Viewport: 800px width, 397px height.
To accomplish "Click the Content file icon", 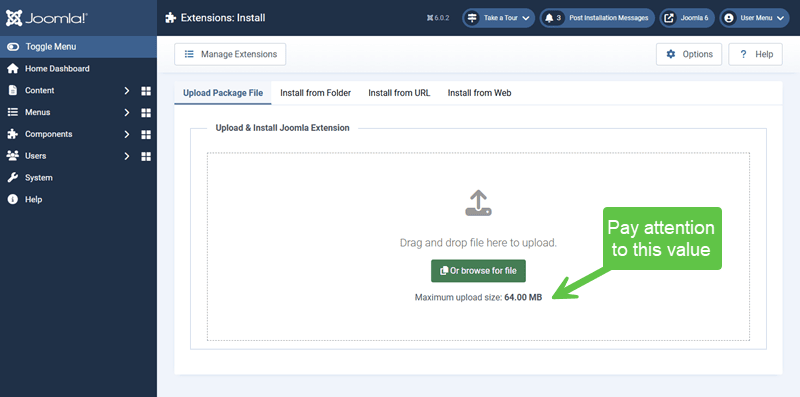I will 13,90.
